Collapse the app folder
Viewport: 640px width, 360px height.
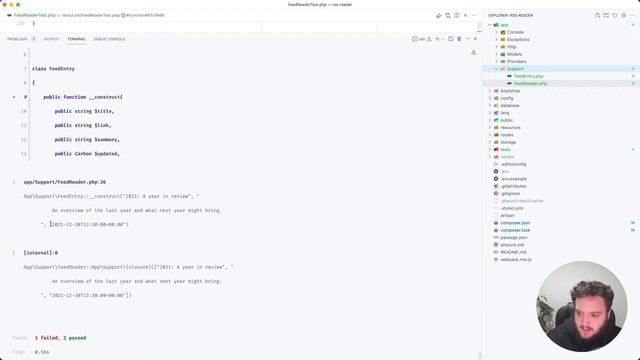[490, 25]
